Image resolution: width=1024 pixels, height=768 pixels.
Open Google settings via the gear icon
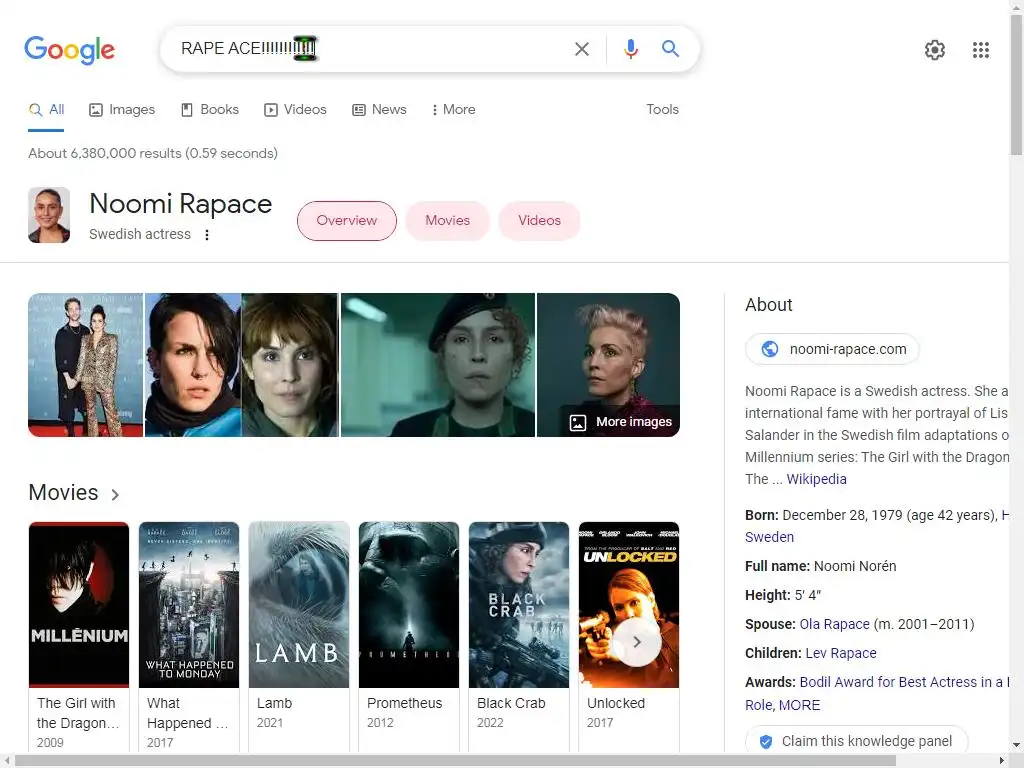(935, 50)
